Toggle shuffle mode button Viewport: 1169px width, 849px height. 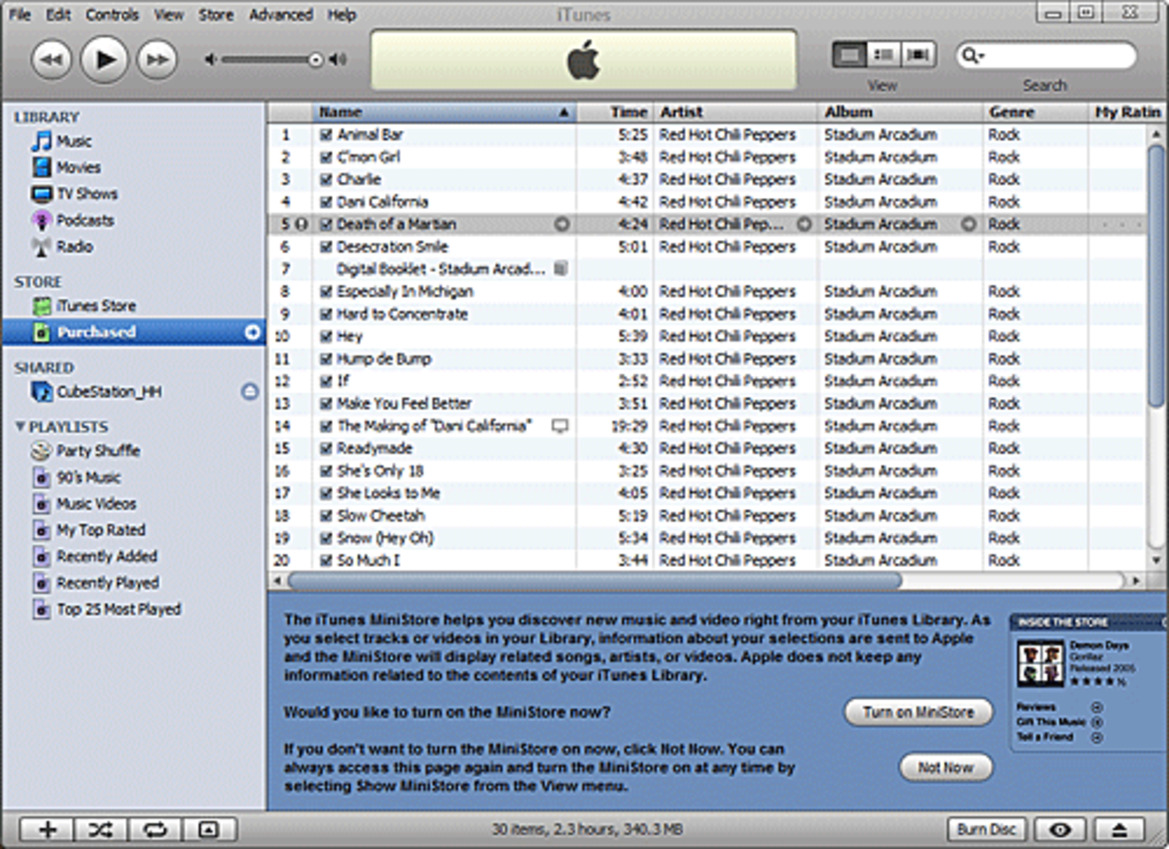click(x=101, y=830)
